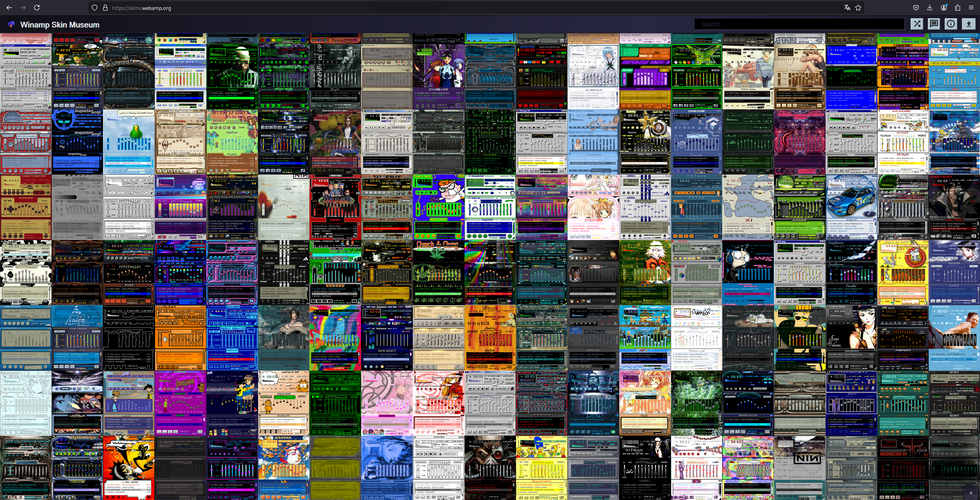
Task: Open the tracking protection shield icon
Action: (x=94, y=8)
